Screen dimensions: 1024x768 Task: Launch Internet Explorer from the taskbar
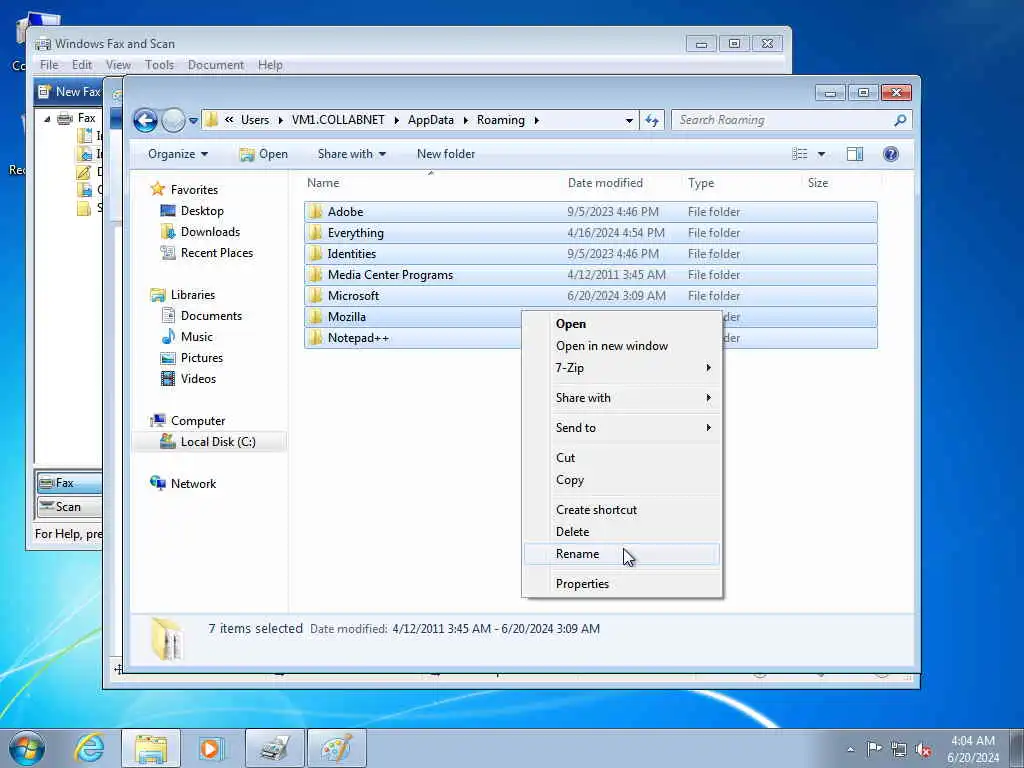pos(88,748)
